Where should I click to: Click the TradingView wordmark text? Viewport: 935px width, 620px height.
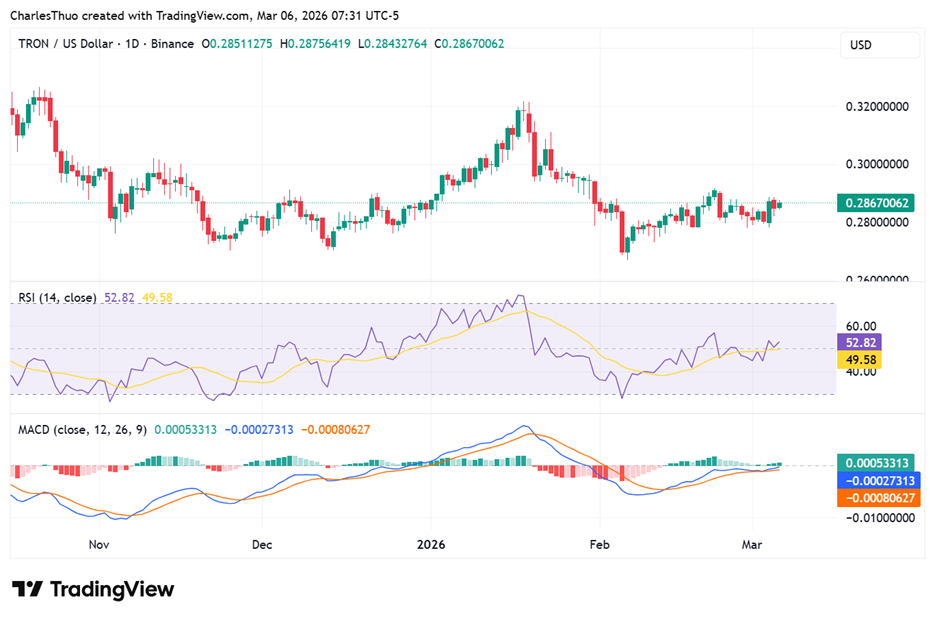[111, 589]
